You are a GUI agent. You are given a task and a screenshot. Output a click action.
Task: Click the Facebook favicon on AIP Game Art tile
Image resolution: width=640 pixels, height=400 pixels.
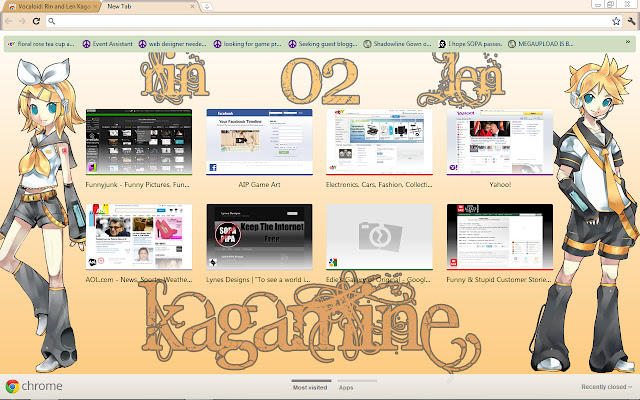point(213,167)
